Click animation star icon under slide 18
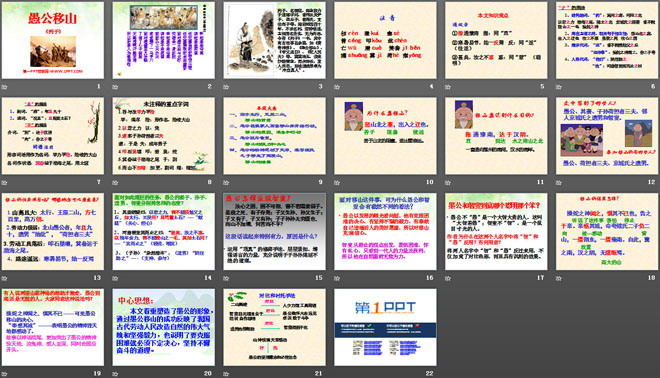 [559, 278]
